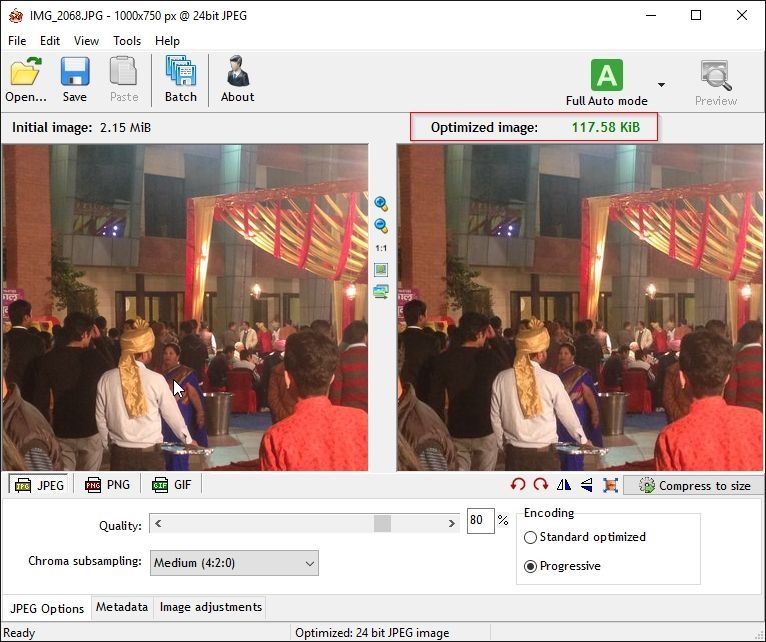Screen dimensions: 766x642
Task: Click the Preview magnifier icon
Action: click(x=716, y=75)
